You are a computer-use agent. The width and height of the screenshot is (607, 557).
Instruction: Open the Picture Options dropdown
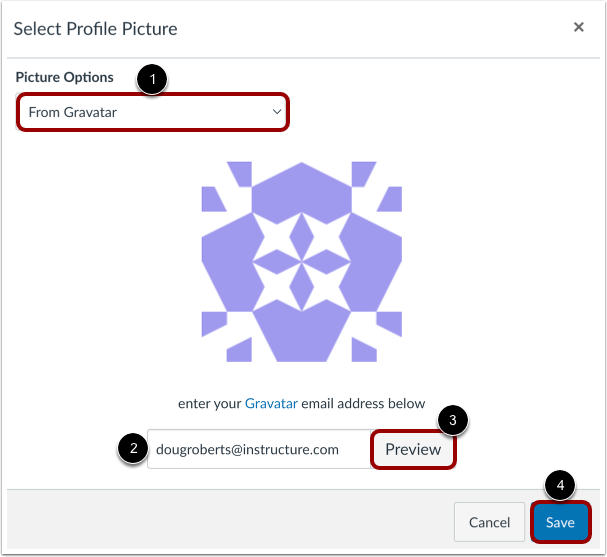[x=153, y=112]
